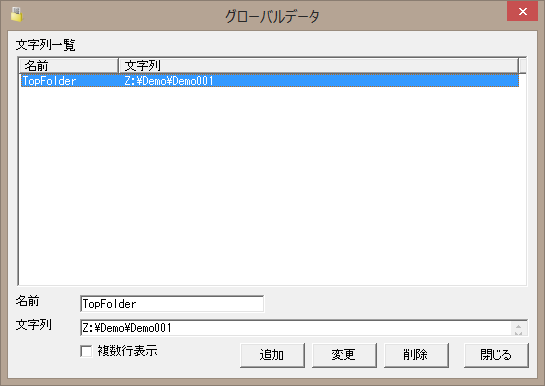Enable the 複数行表示 checkbox
Image resolution: width=545 pixels, height=386 pixels.
[x=86, y=351]
